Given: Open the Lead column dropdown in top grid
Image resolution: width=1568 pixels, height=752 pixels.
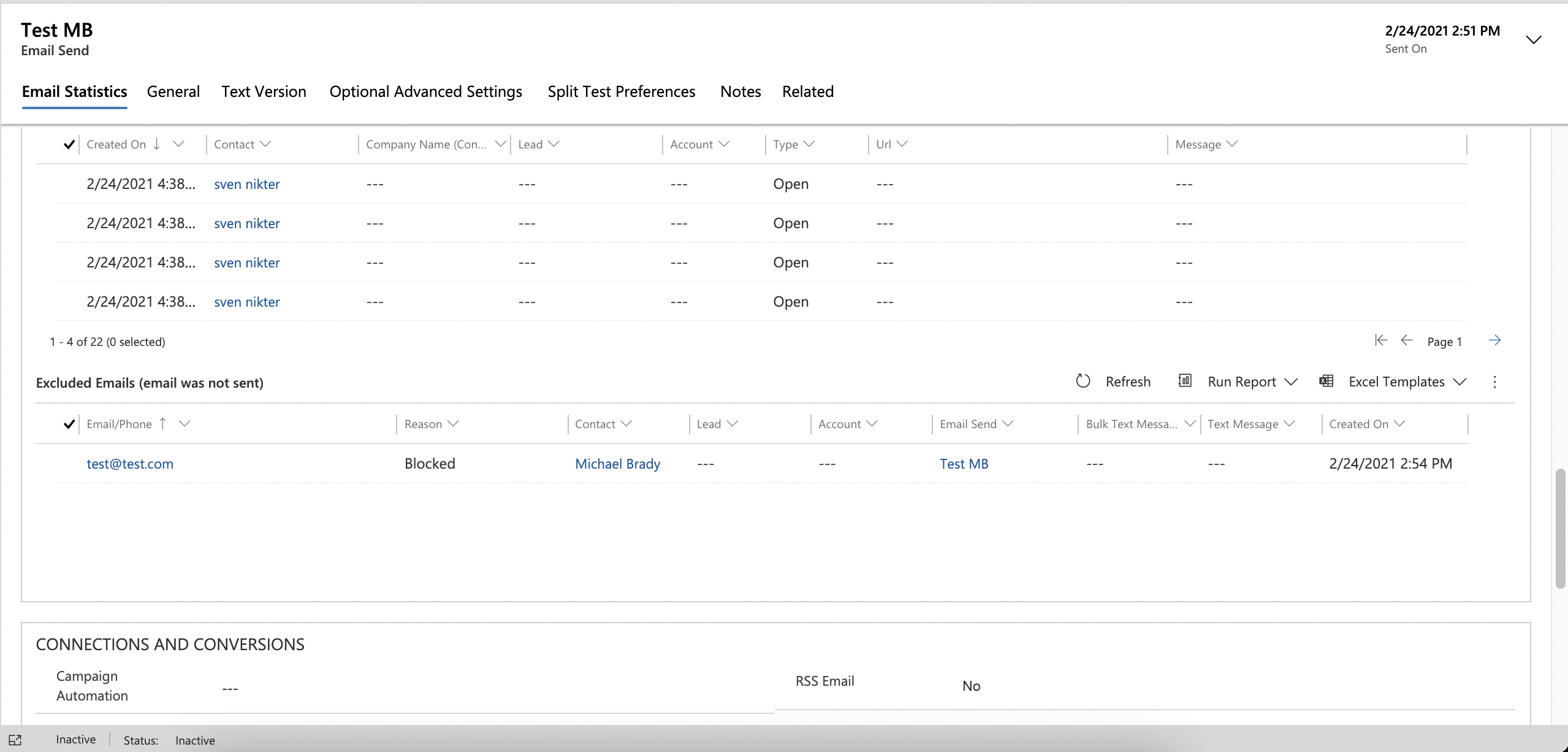Looking at the screenshot, I should tap(554, 144).
